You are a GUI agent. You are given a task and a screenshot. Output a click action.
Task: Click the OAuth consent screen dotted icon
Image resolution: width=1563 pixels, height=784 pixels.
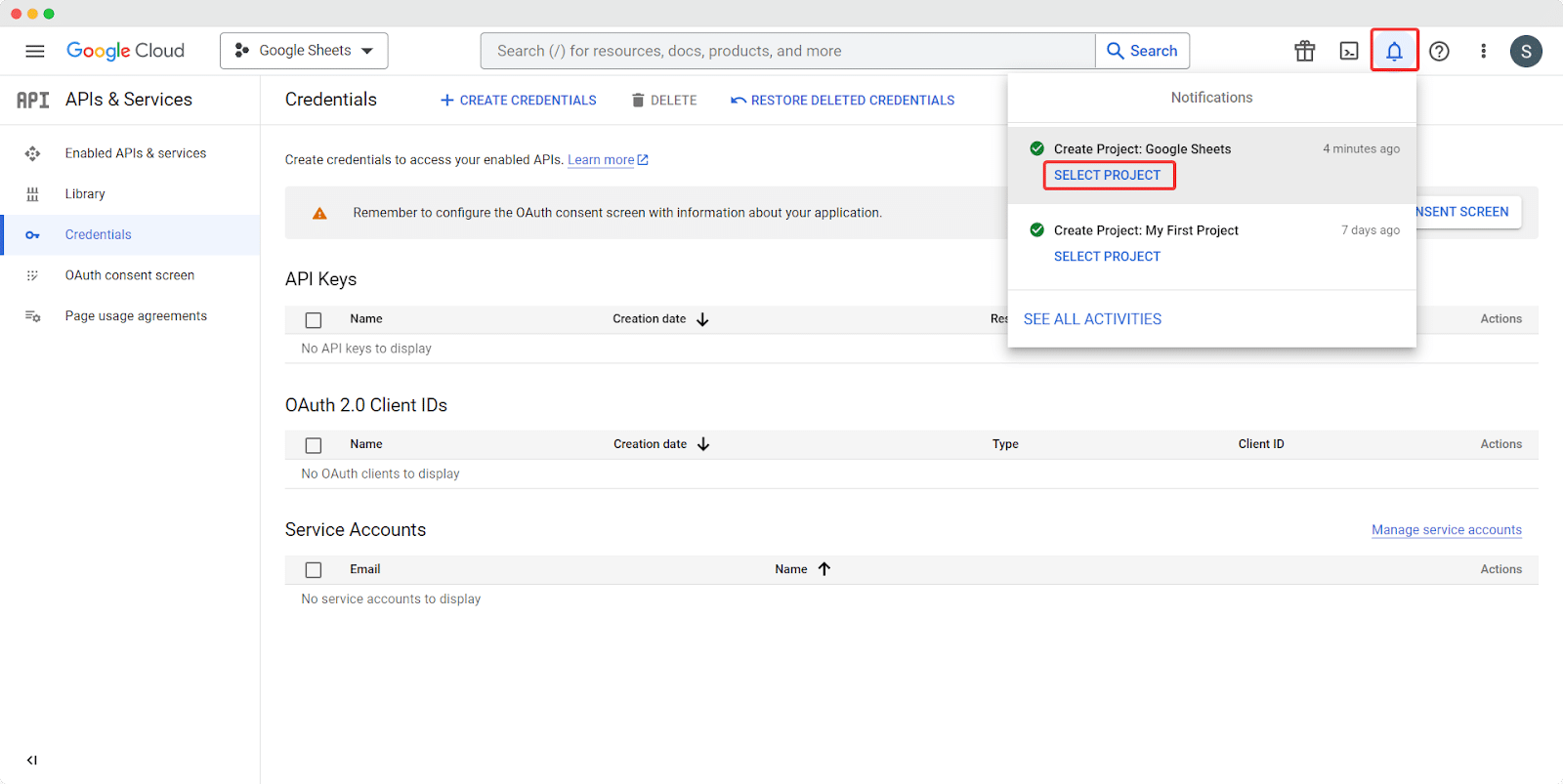(x=32, y=275)
